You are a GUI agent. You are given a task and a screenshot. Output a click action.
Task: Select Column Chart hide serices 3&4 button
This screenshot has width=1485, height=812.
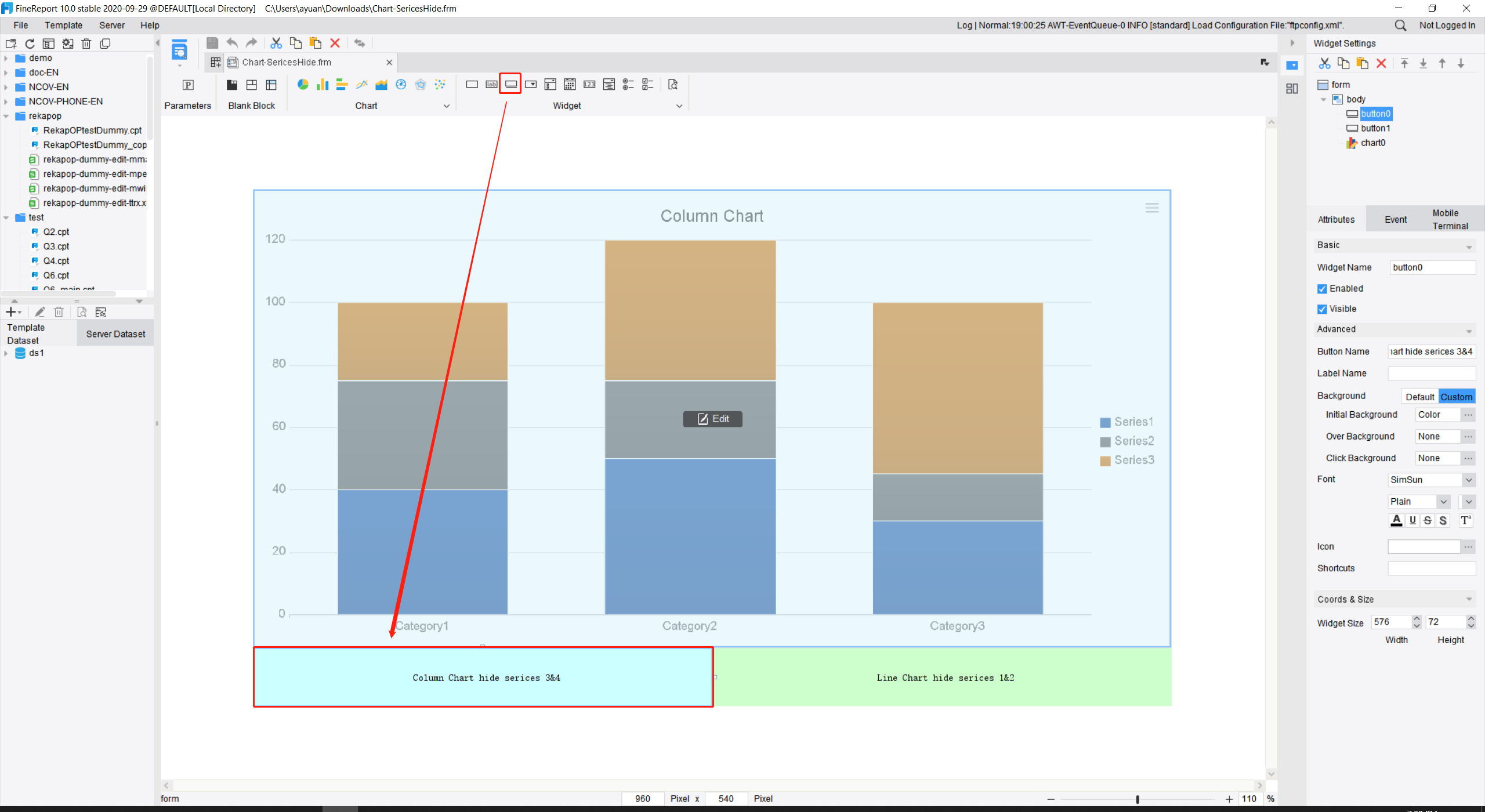483,677
